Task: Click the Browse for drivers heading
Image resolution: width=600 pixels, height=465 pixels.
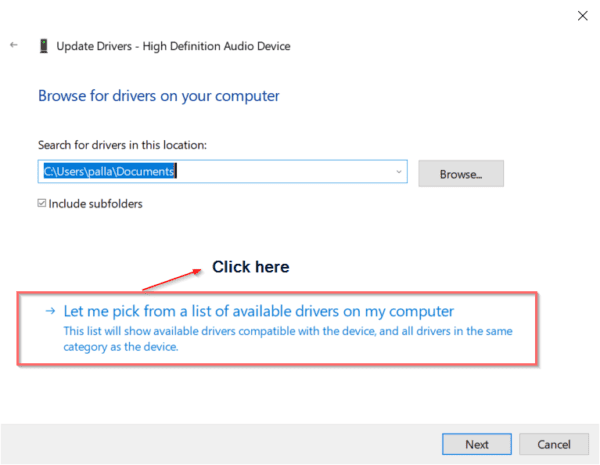Action: (158, 96)
